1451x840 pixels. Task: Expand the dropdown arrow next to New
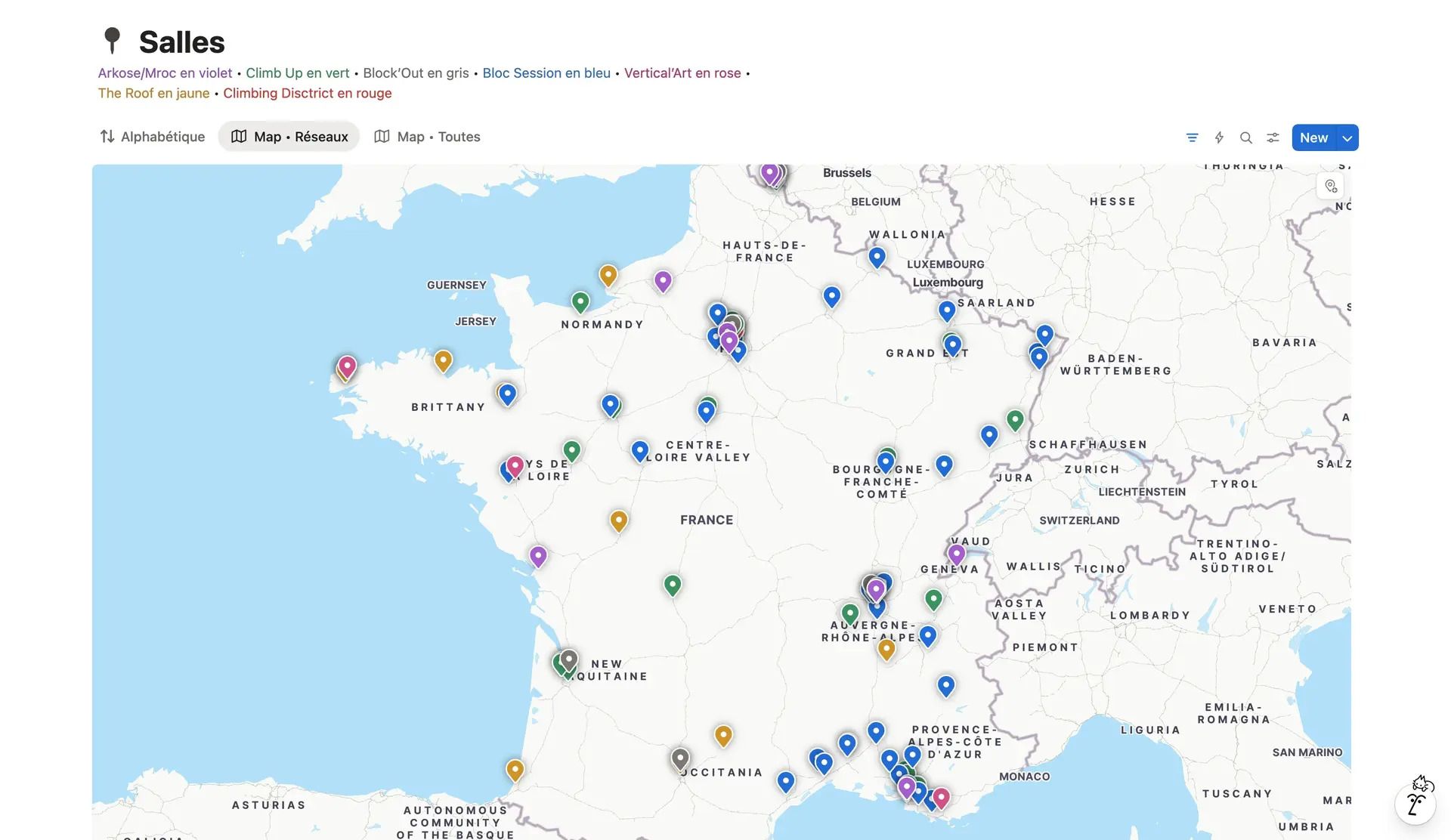click(x=1347, y=137)
